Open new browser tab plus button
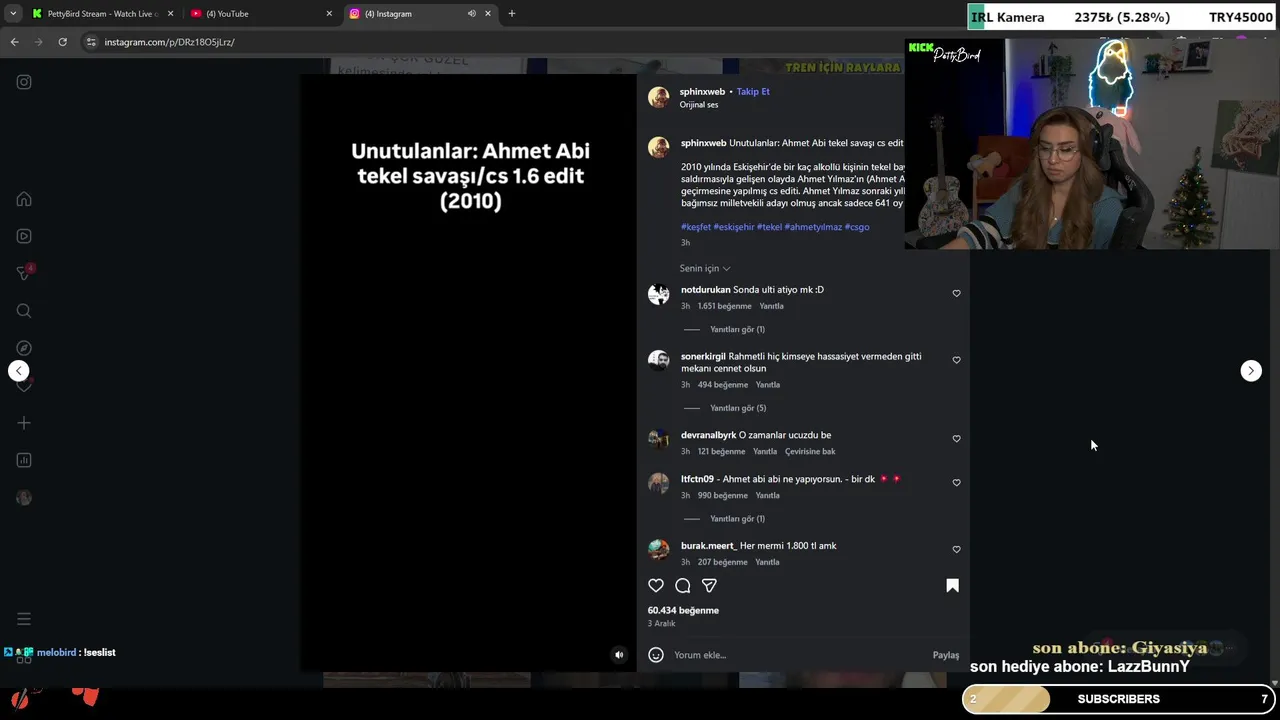The image size is (1280, 720). pos(512,14)
